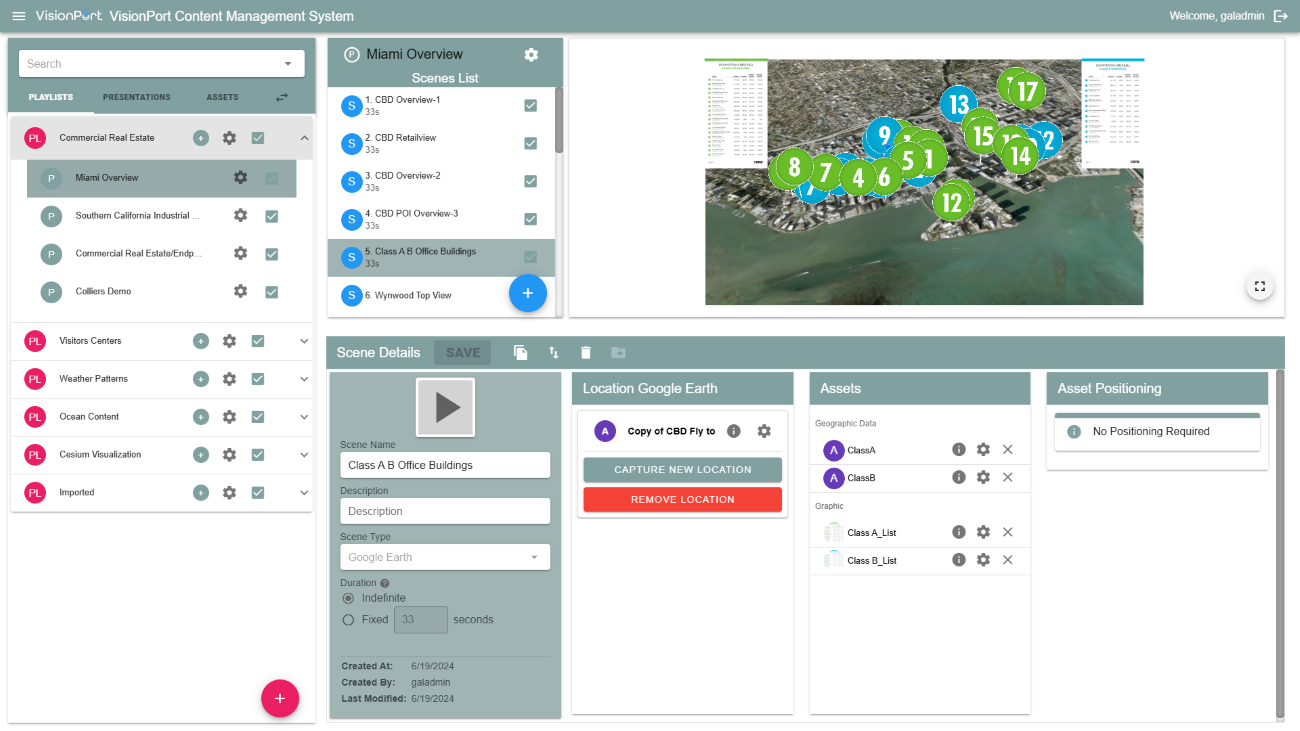This screenshot has height=731, width=1300.
Task: Uncheck the Colliers Demo presentation checkbox
Action: [271, 292]
